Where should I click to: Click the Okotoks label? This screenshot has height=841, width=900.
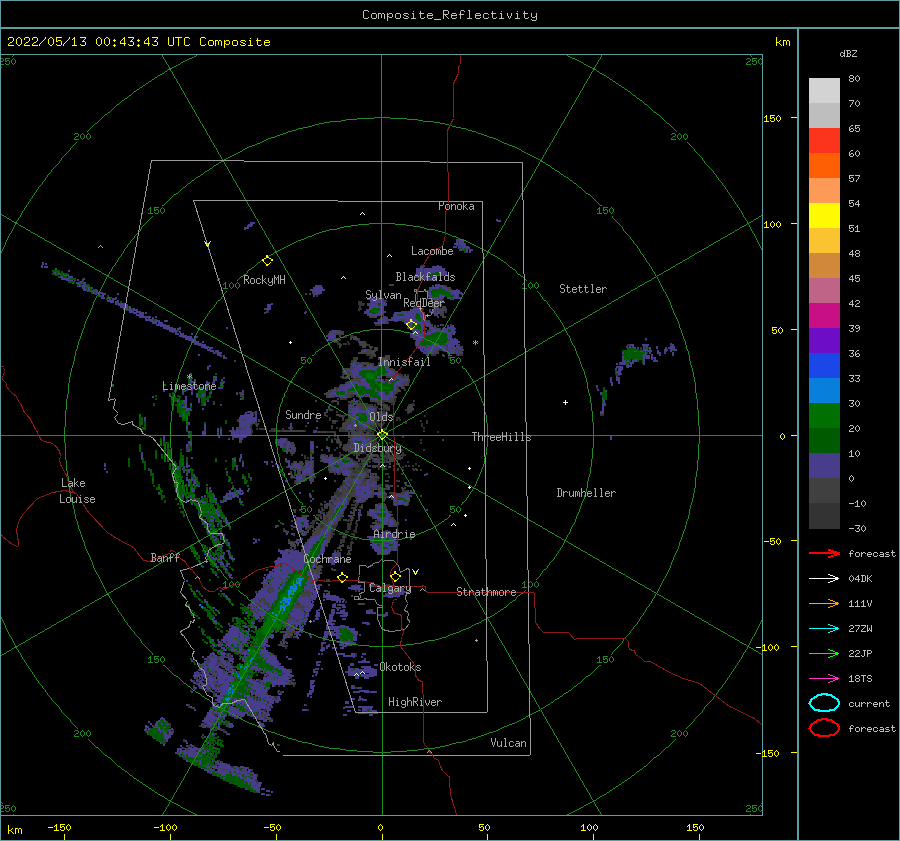point(400,667)
